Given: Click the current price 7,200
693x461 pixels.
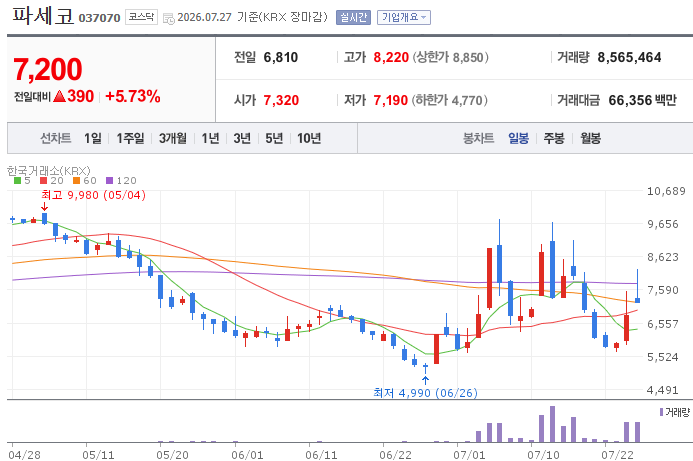Looking at the screenshot, I should click(x=48, y=69).
